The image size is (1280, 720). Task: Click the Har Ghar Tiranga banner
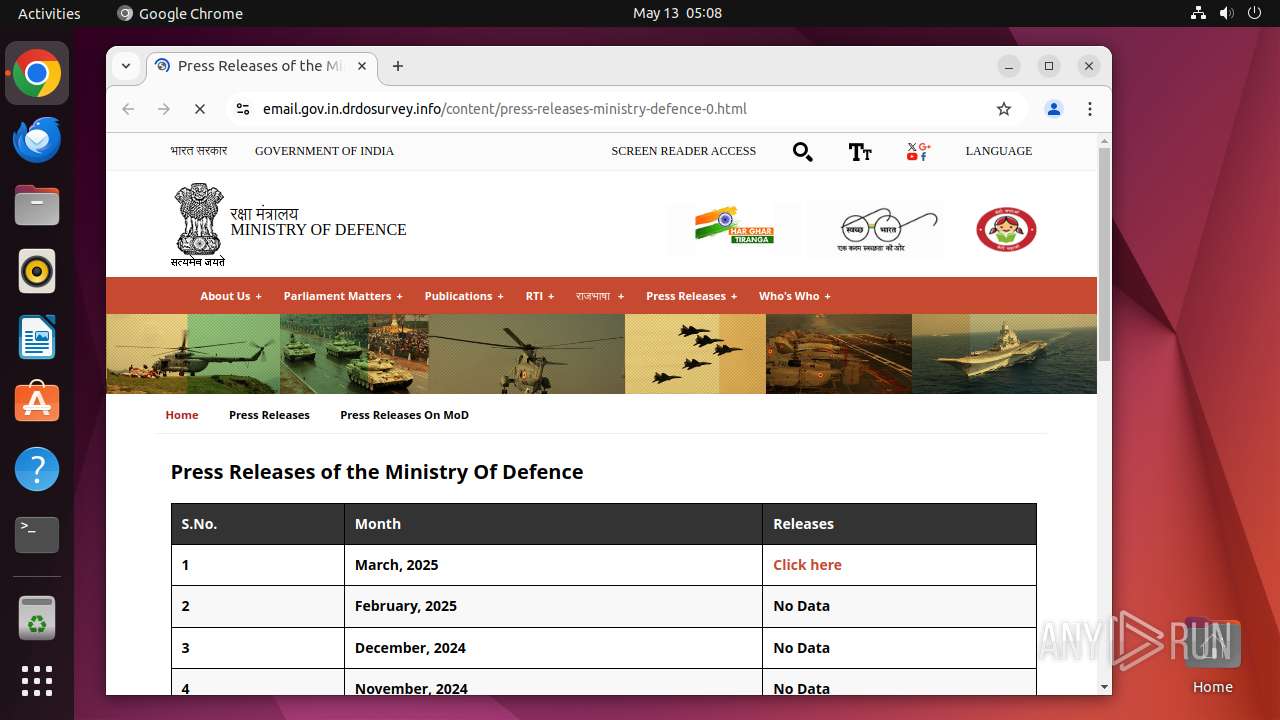point(734,230)
